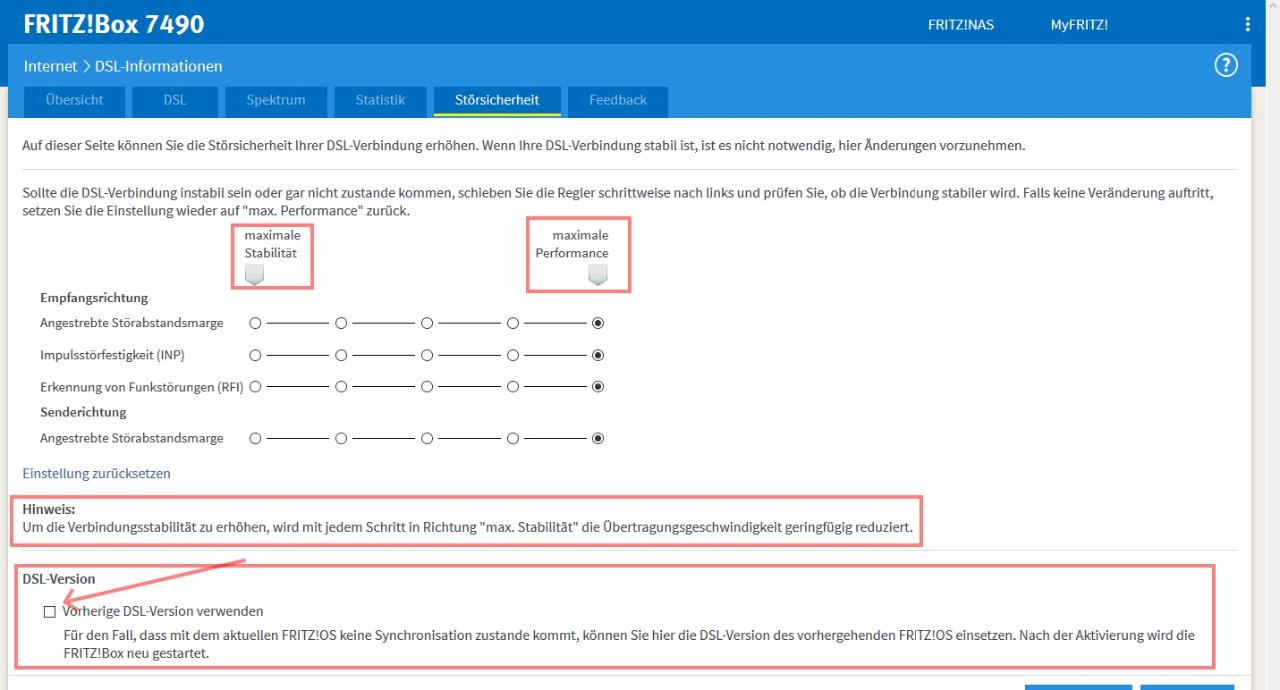Select max performance for Impulsstörfestigkeit (INP)
The height and width of the screenshot is (690, 1280).
pos(599,355)
